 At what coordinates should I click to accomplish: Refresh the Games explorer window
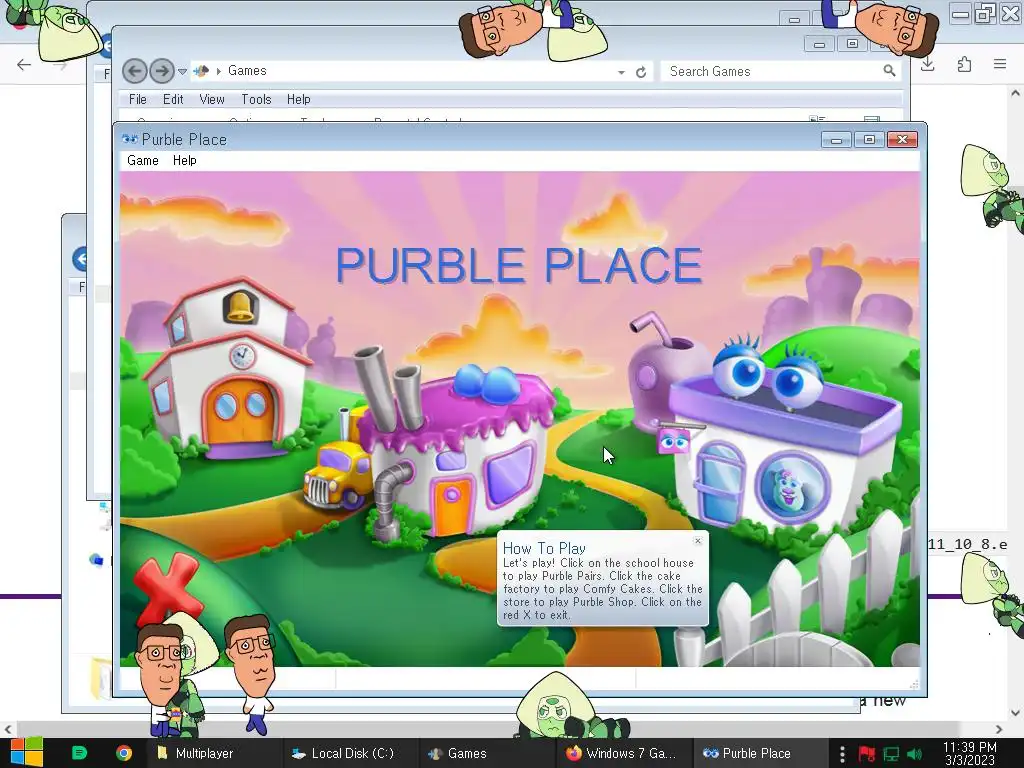click(x=641, y=72)
